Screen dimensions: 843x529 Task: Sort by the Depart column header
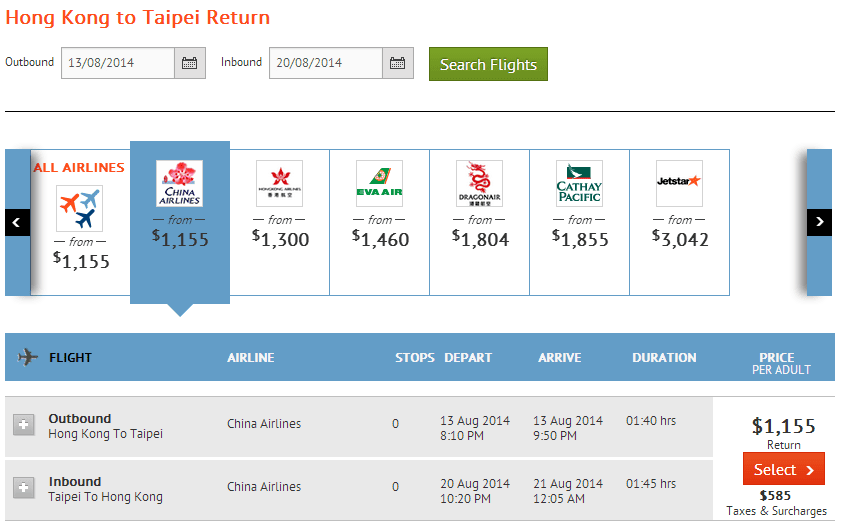click(468, 357)
